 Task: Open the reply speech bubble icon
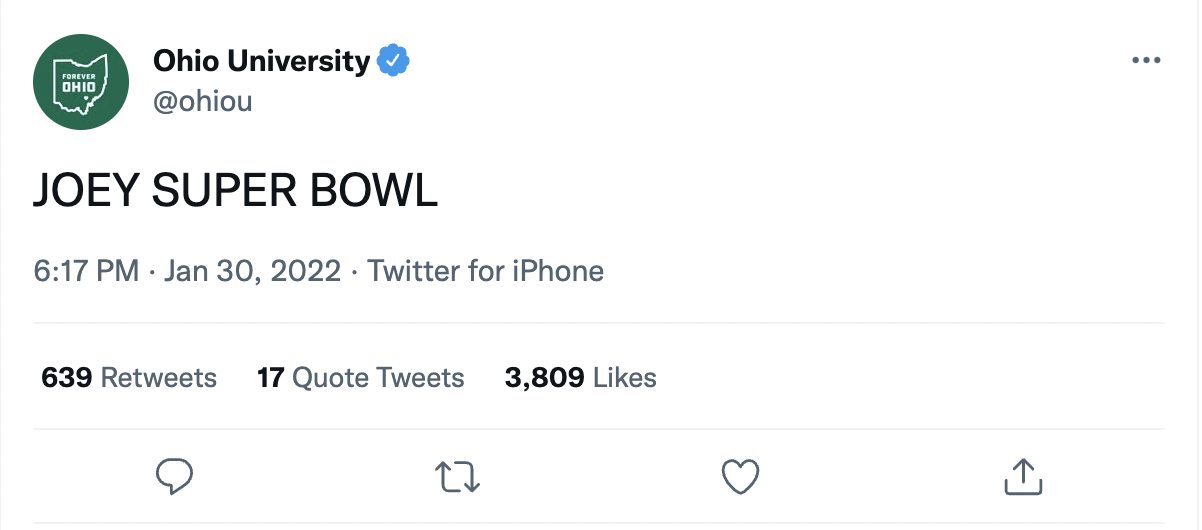(175, 477)
